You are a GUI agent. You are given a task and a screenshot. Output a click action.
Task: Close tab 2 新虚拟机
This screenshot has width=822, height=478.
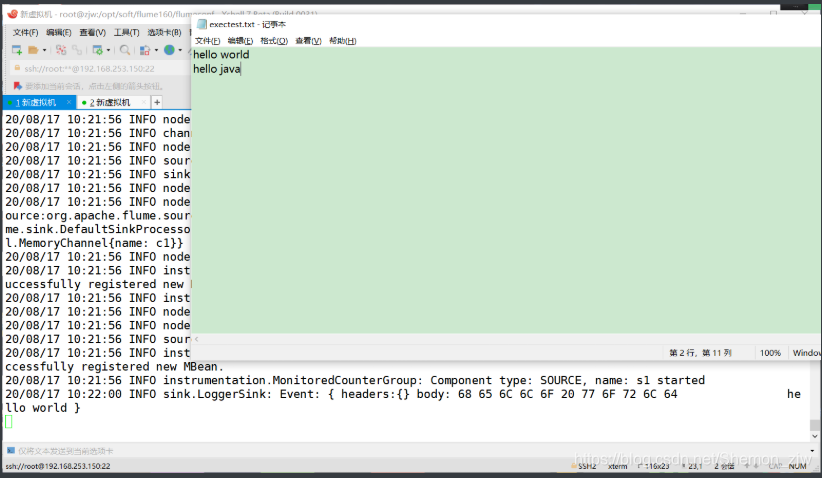pos(144,102)
